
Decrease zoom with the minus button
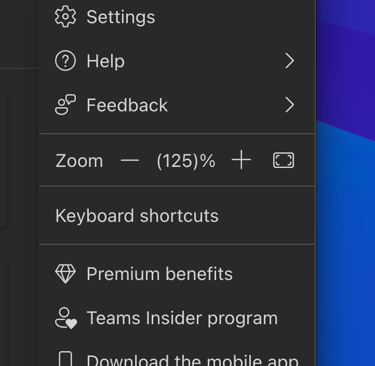click(130, 161)
